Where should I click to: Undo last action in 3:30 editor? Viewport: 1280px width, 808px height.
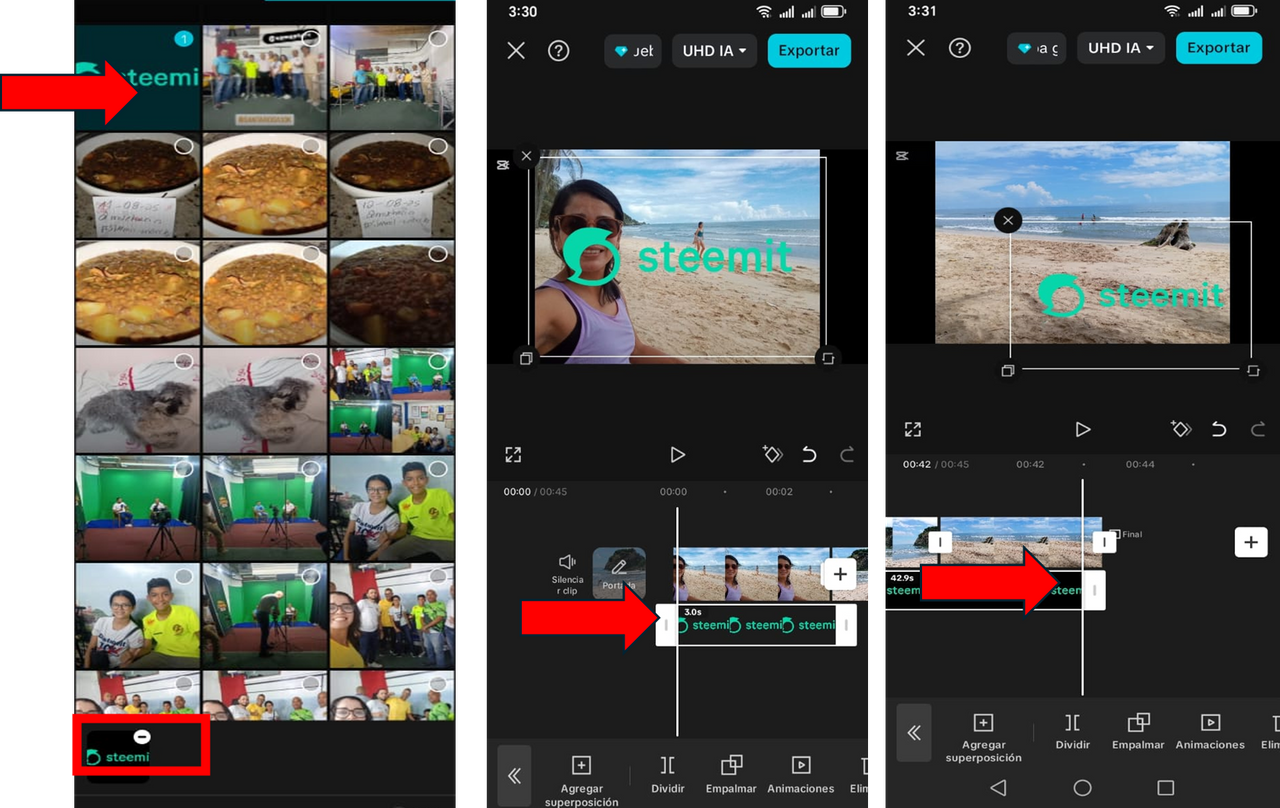pyautogui.click(x=809, y=455)
